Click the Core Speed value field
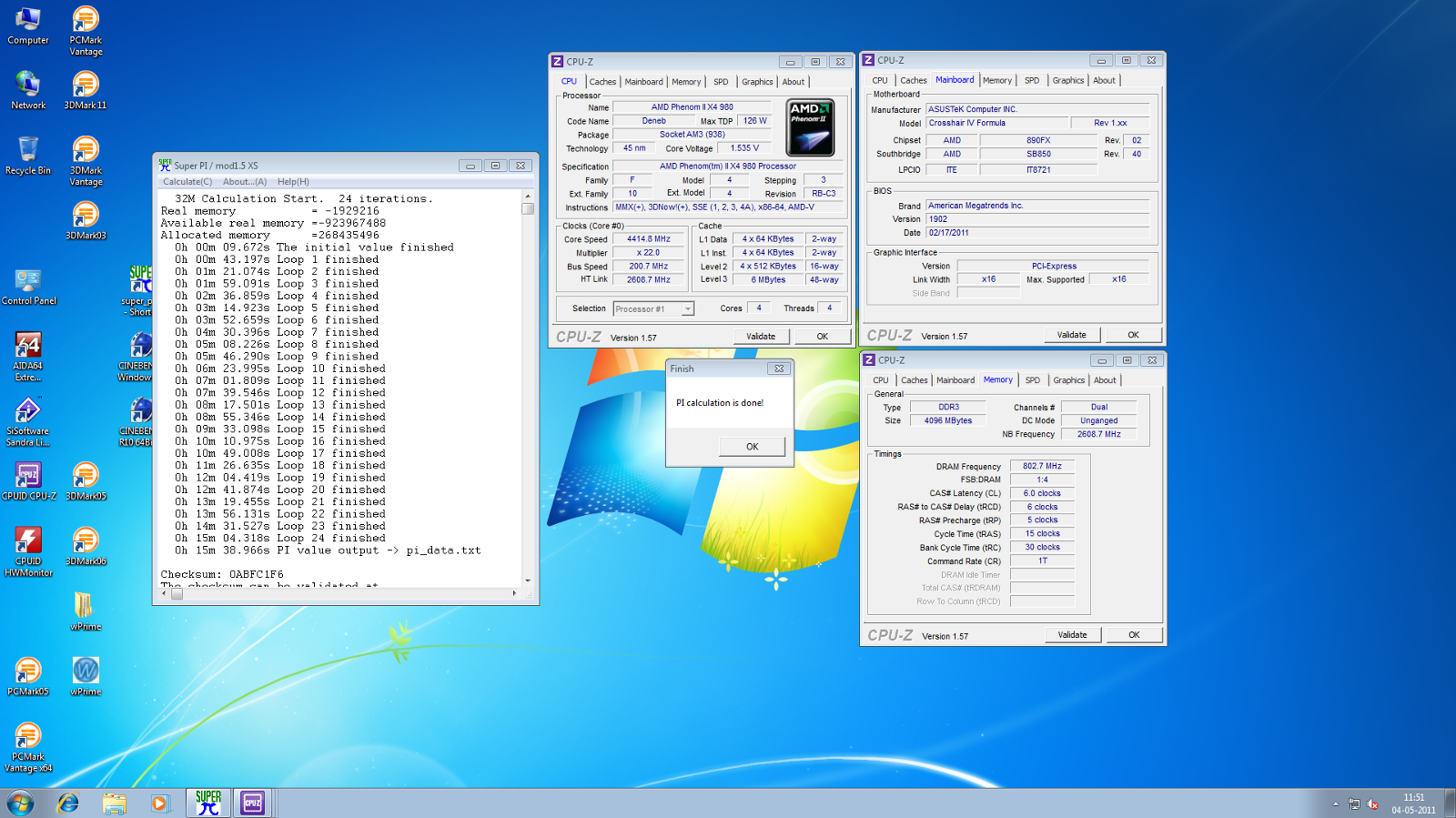Viewport: 1456px width, 818px height. pyautogui.click(x=648, y=239)
